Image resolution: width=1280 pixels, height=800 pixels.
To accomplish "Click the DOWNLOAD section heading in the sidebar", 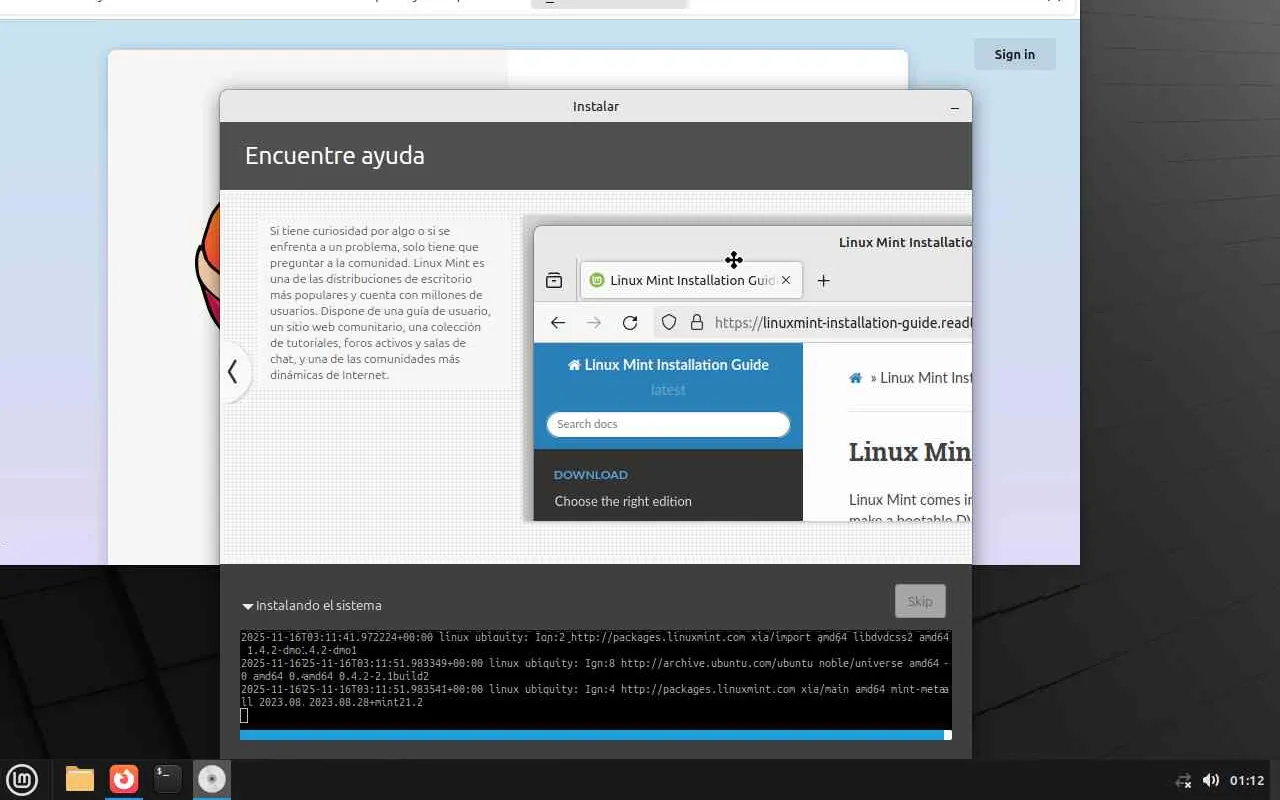I will point(591,475).
